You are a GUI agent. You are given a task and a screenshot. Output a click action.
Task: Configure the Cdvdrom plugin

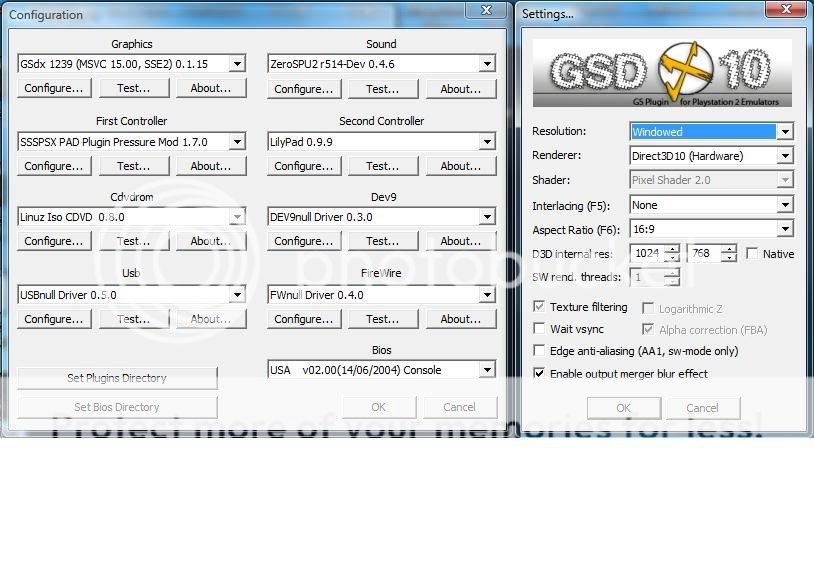coord(54,241)
